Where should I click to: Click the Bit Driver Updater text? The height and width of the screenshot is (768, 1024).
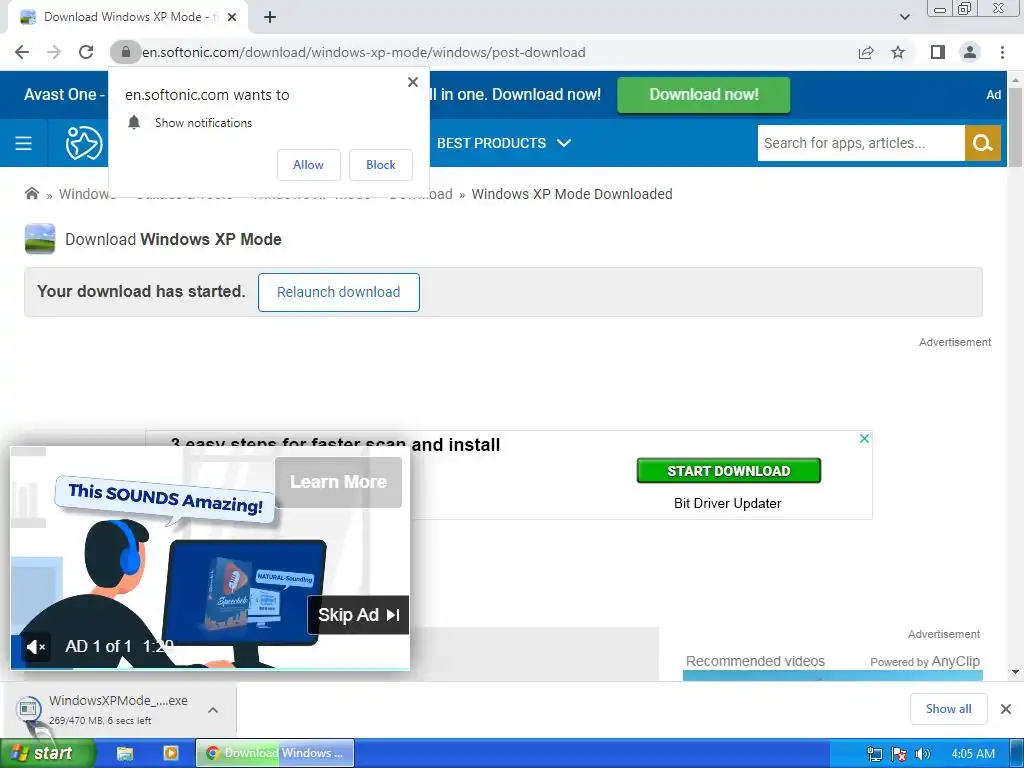pyautogui.click(x=728, y=504)
